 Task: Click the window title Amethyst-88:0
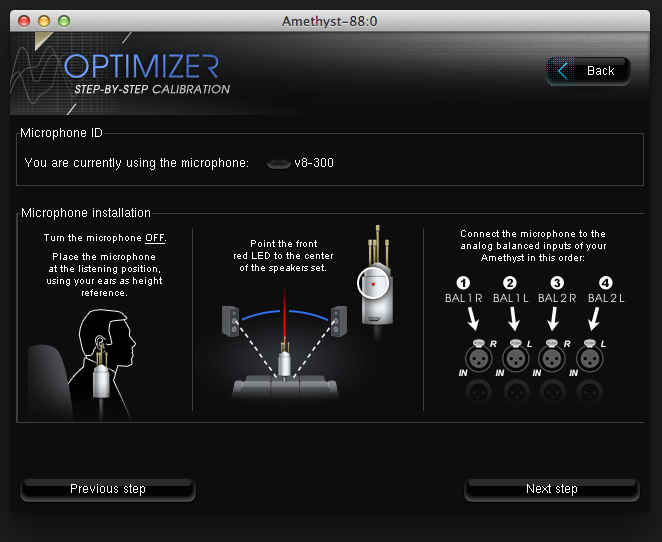[x=330, y=21]
